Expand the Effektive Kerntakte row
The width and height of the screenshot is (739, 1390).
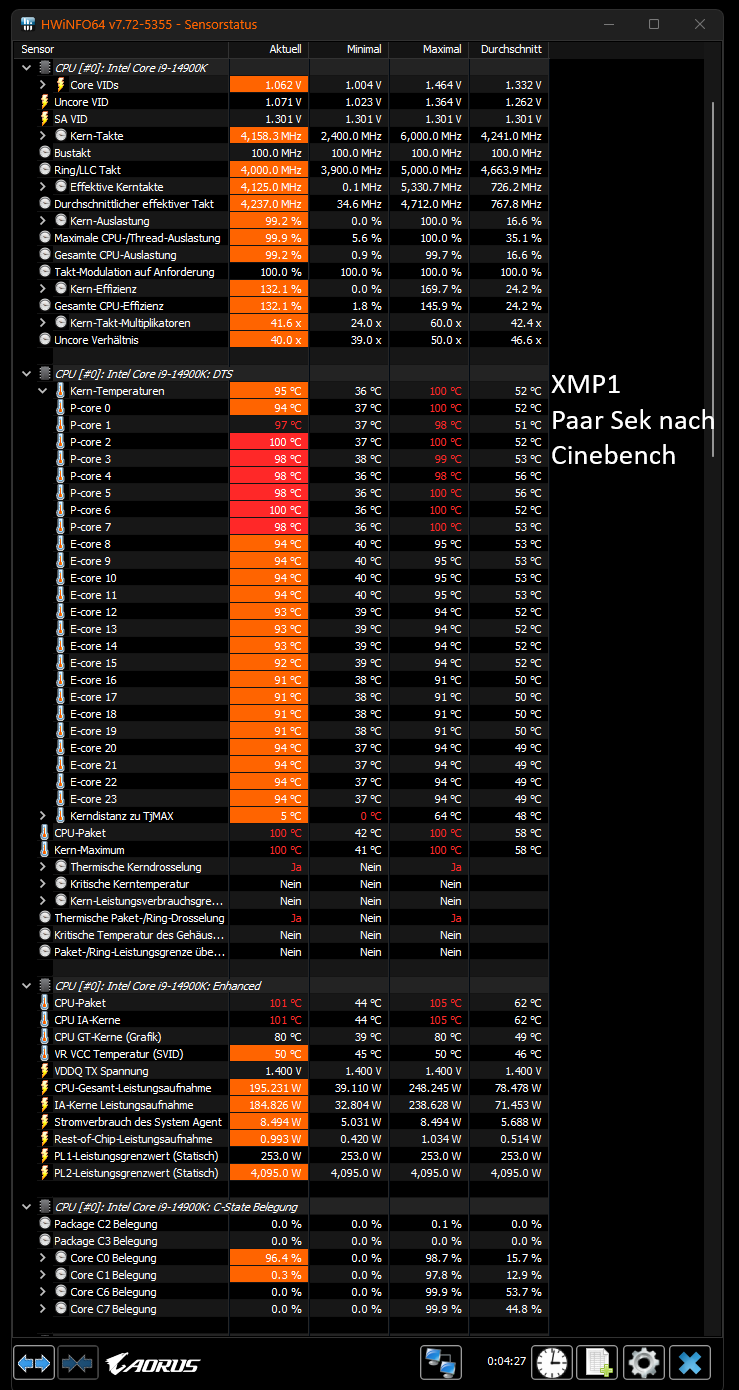coord(43,187)
